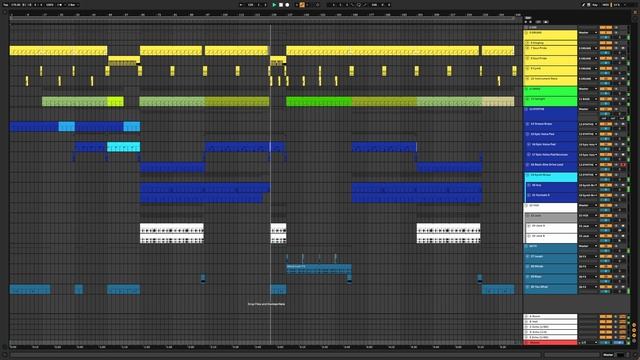Screen dimensions: 640x360
Task: Toggle the Computer MIDI Keyboard icon
Action: (589, 5)
